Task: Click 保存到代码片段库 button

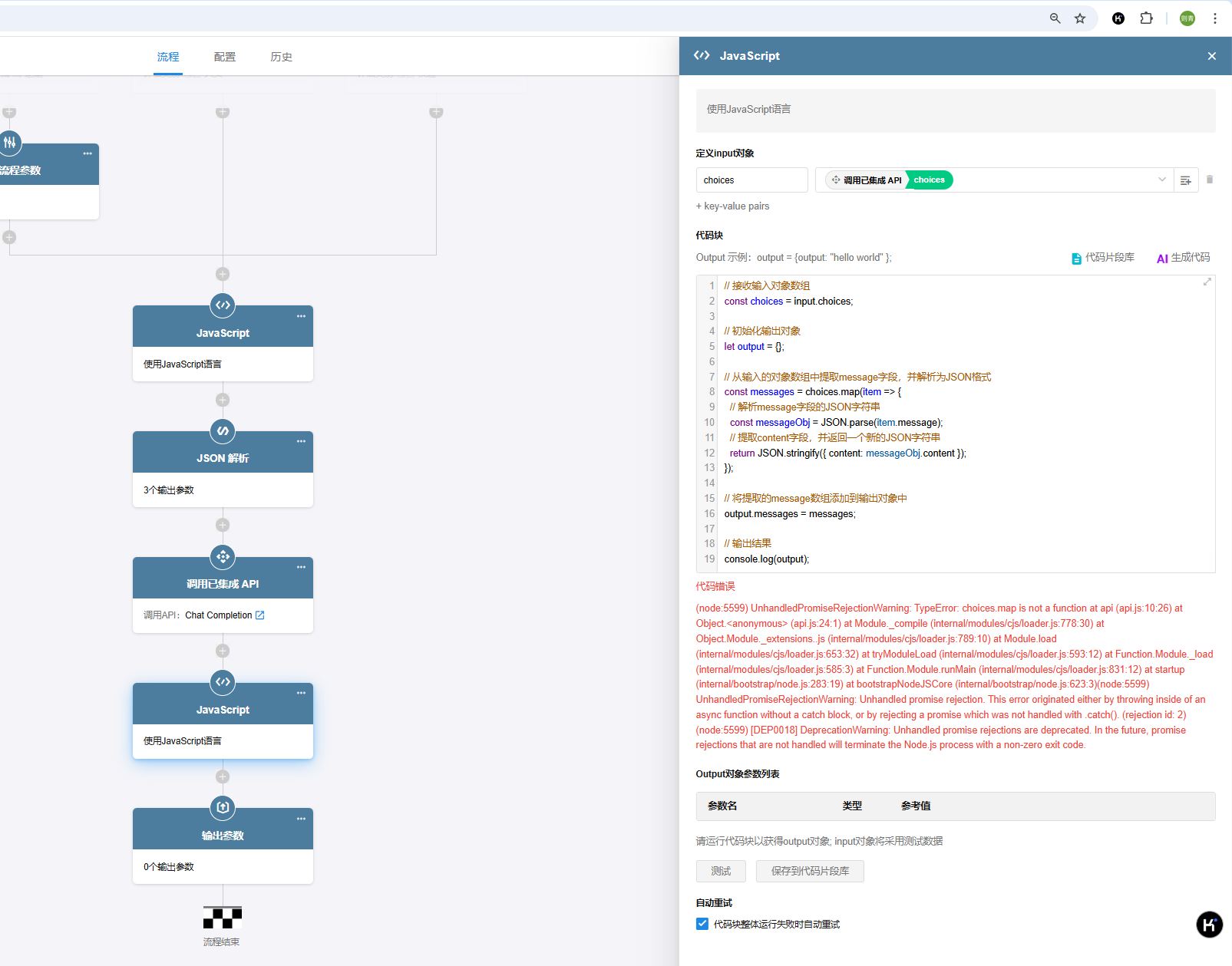Action: (810, 871)
